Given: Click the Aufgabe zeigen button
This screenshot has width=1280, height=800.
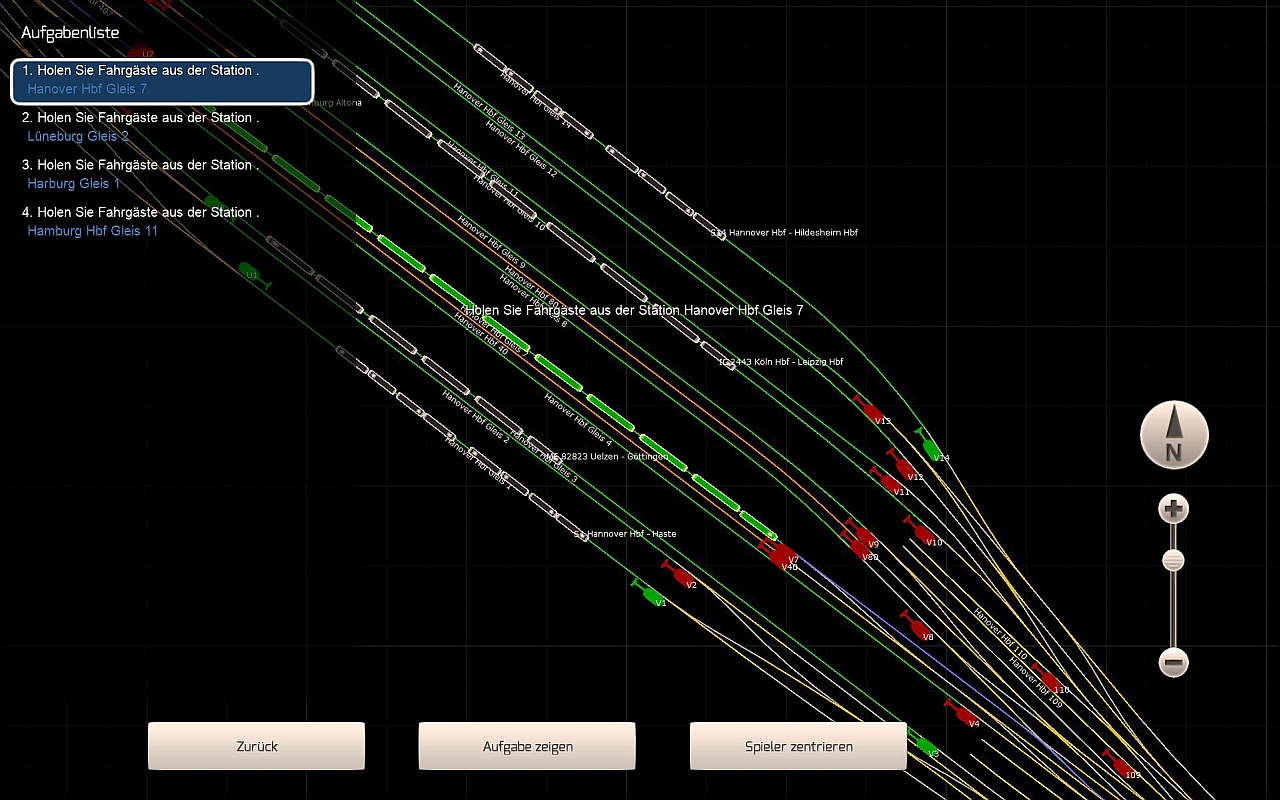Looking at the screenshot, I should (527, 746).
